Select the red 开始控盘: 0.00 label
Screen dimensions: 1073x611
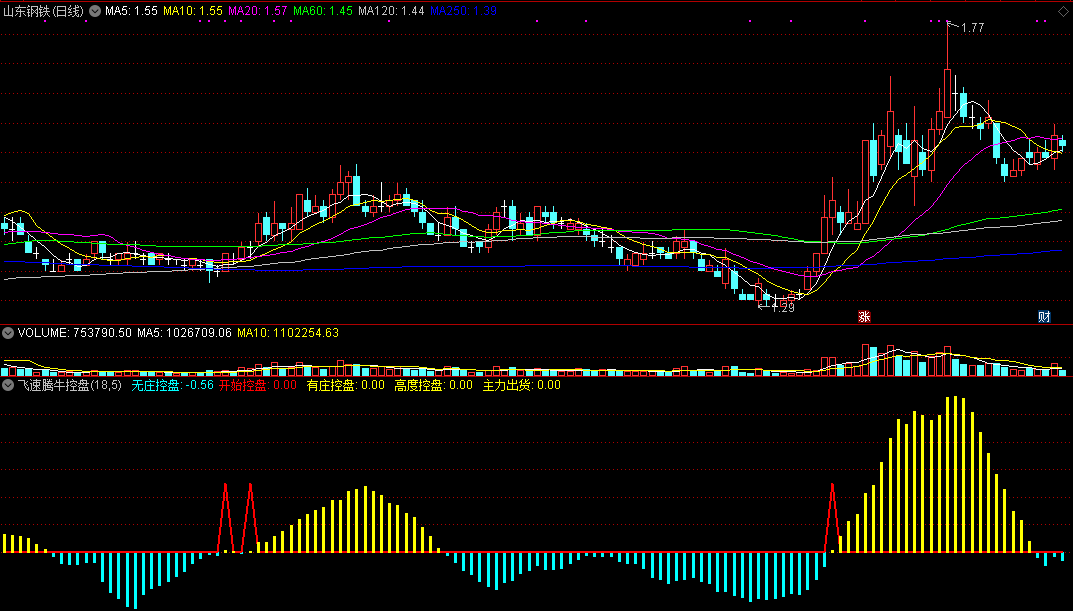258,385
